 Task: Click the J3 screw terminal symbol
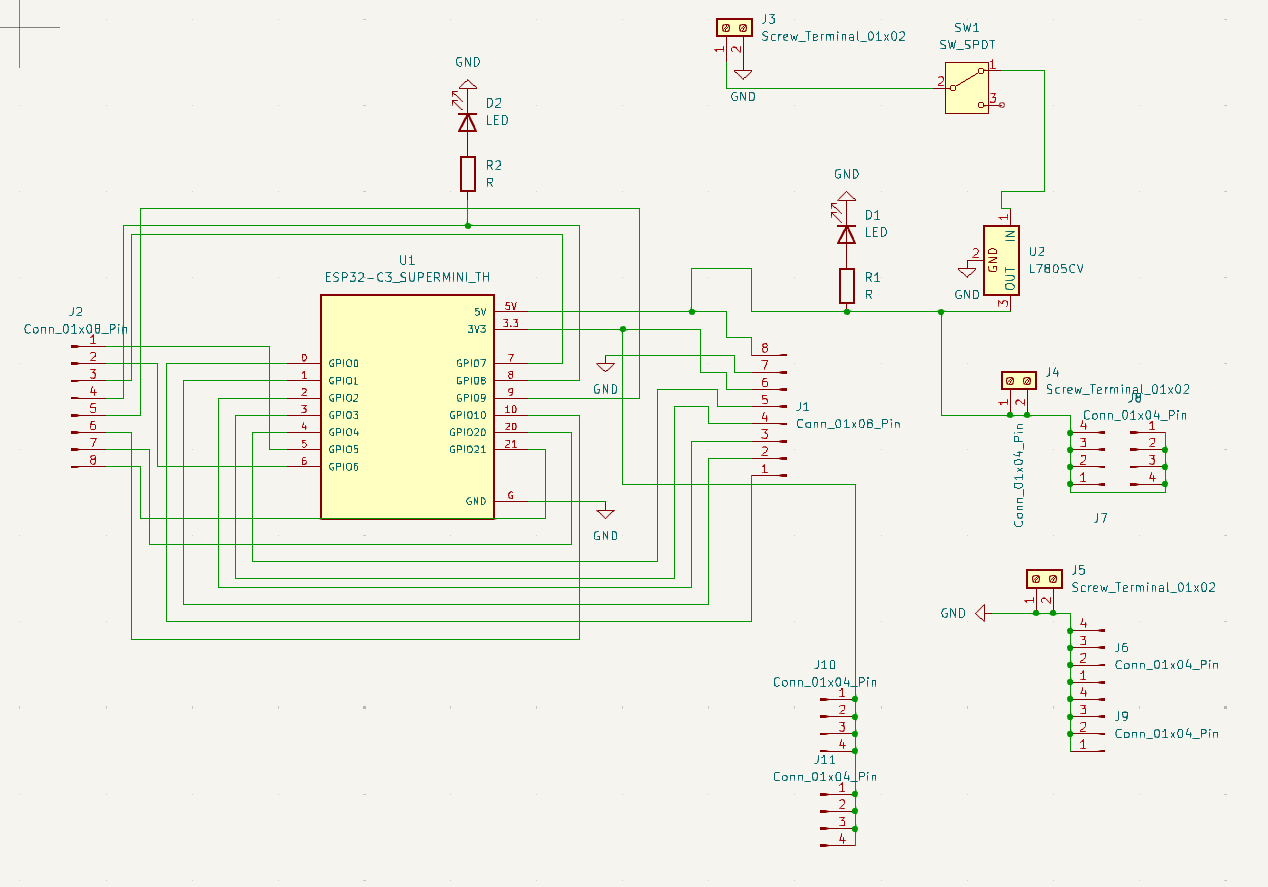[x=735, y=28]
